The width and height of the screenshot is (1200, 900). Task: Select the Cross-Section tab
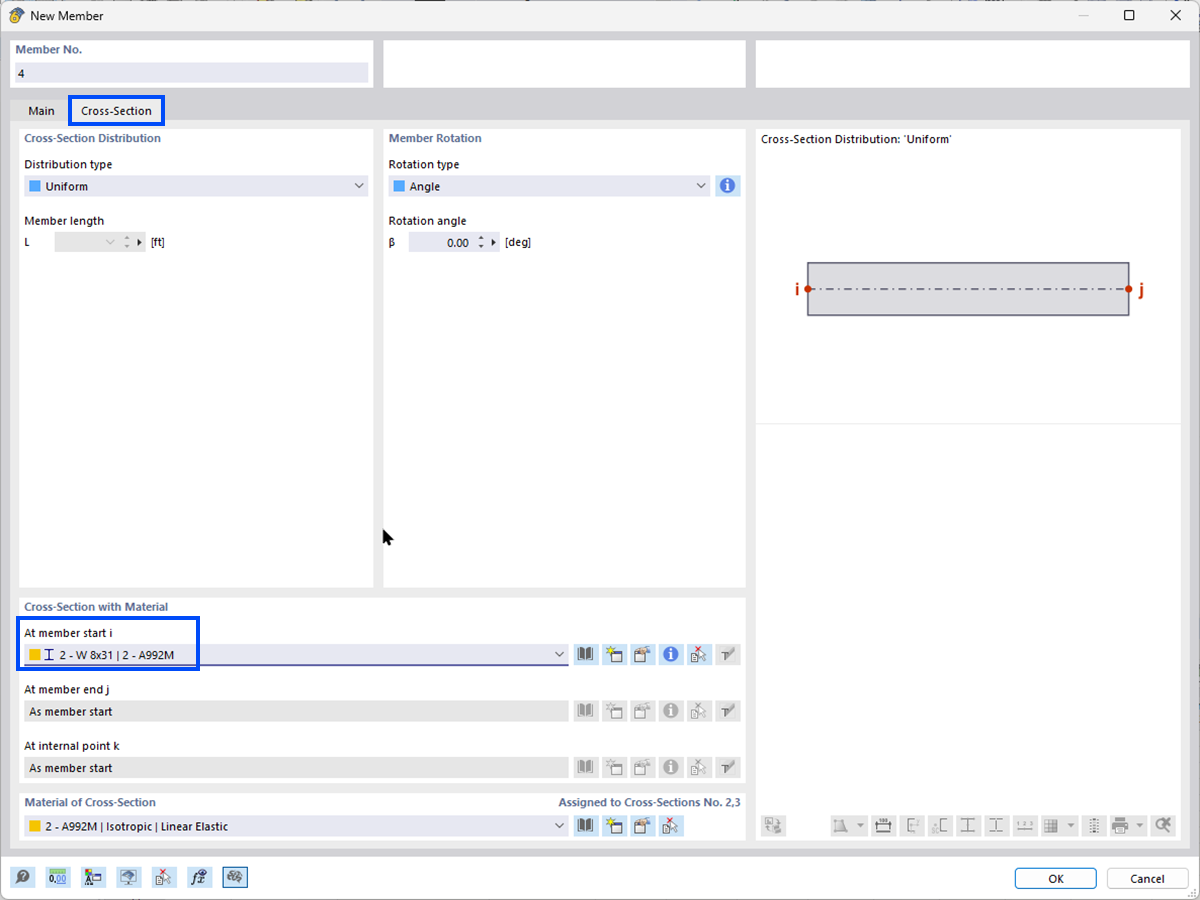(116, 110)
